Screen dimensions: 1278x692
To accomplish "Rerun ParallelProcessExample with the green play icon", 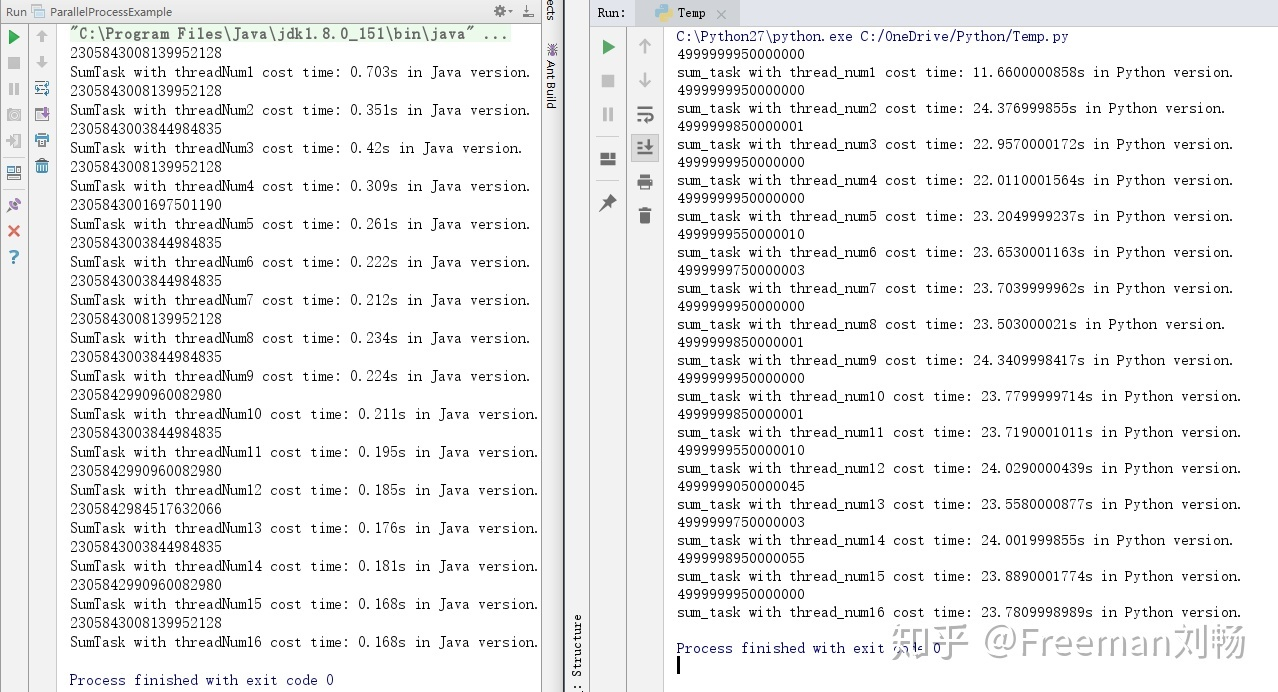I will tap(14, 37).
